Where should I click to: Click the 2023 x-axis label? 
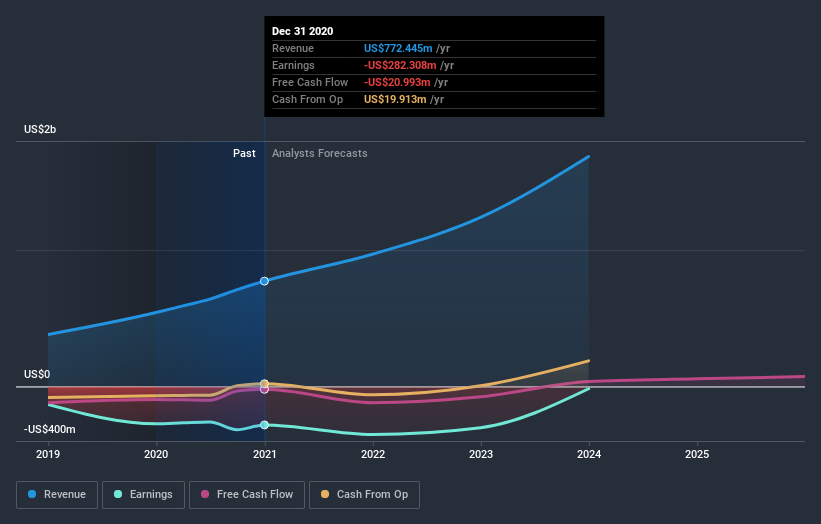click(481, 454)
